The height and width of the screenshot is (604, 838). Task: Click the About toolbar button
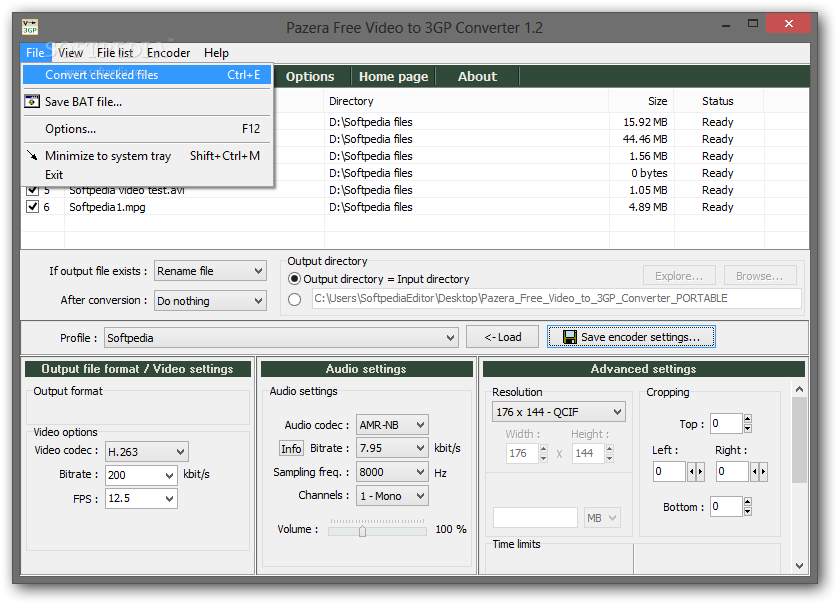(x=477, y=76)
